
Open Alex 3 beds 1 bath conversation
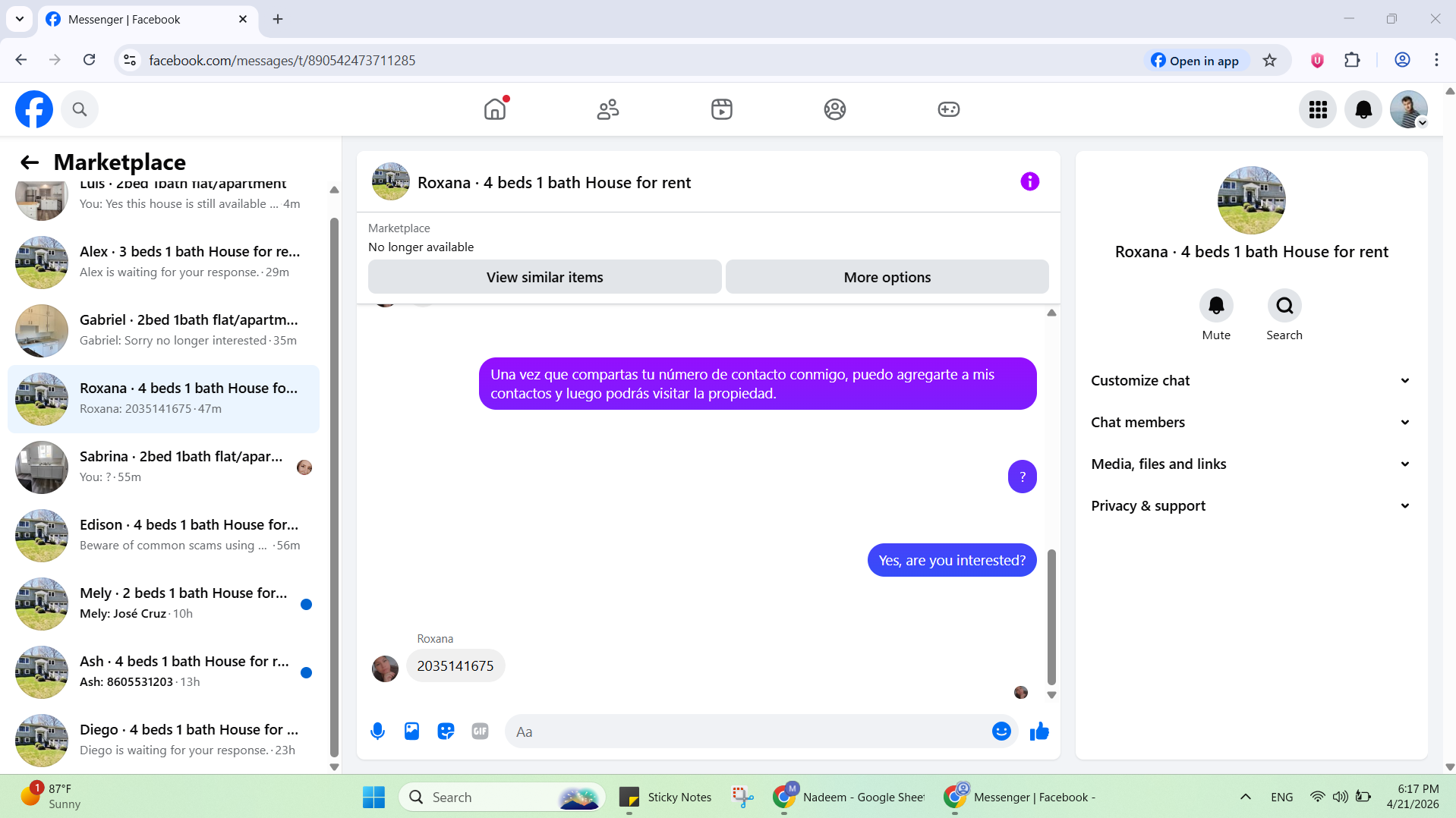click(163, 263)
